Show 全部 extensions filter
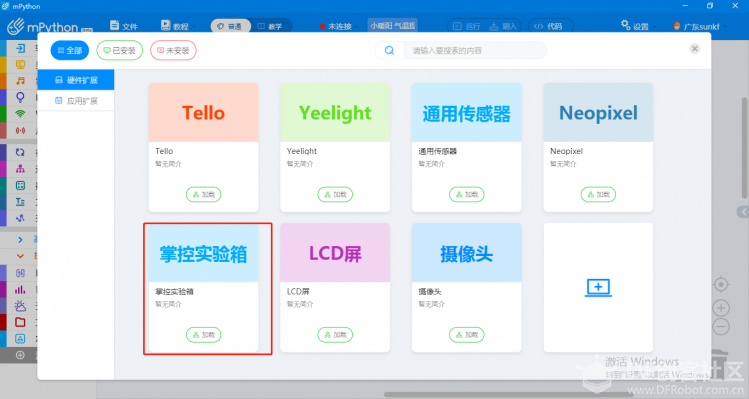 [70, 50]
